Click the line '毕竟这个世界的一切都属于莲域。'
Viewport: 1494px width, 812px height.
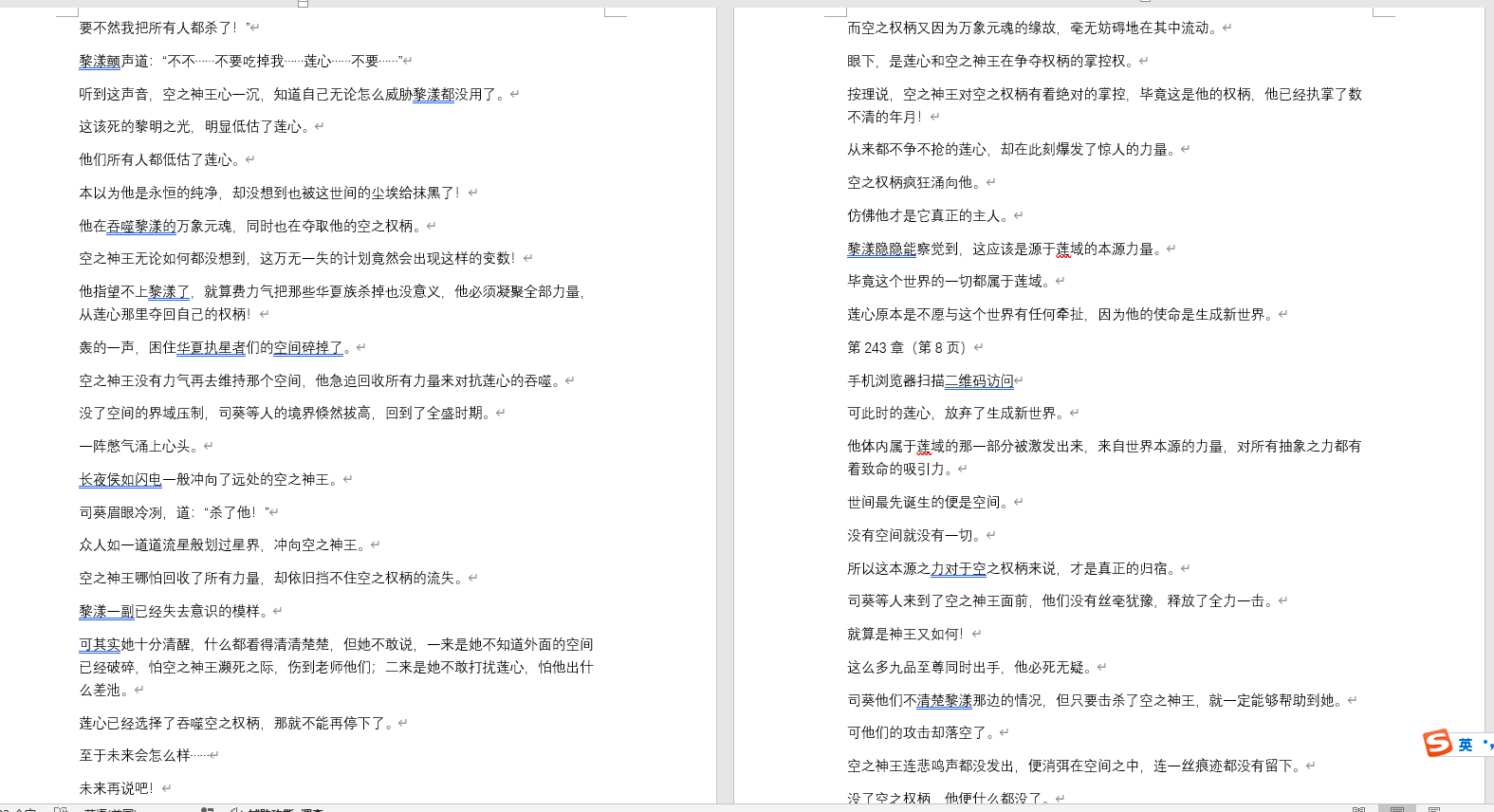tap(950, 281)
